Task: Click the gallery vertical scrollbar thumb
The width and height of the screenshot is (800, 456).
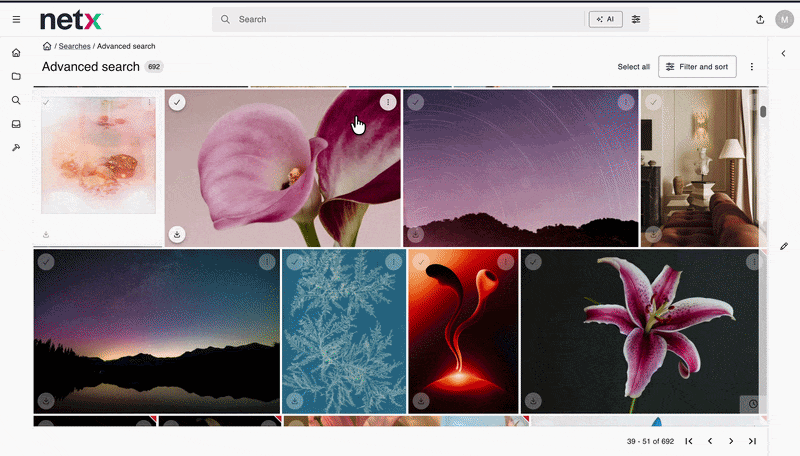Action: (763, 112)
